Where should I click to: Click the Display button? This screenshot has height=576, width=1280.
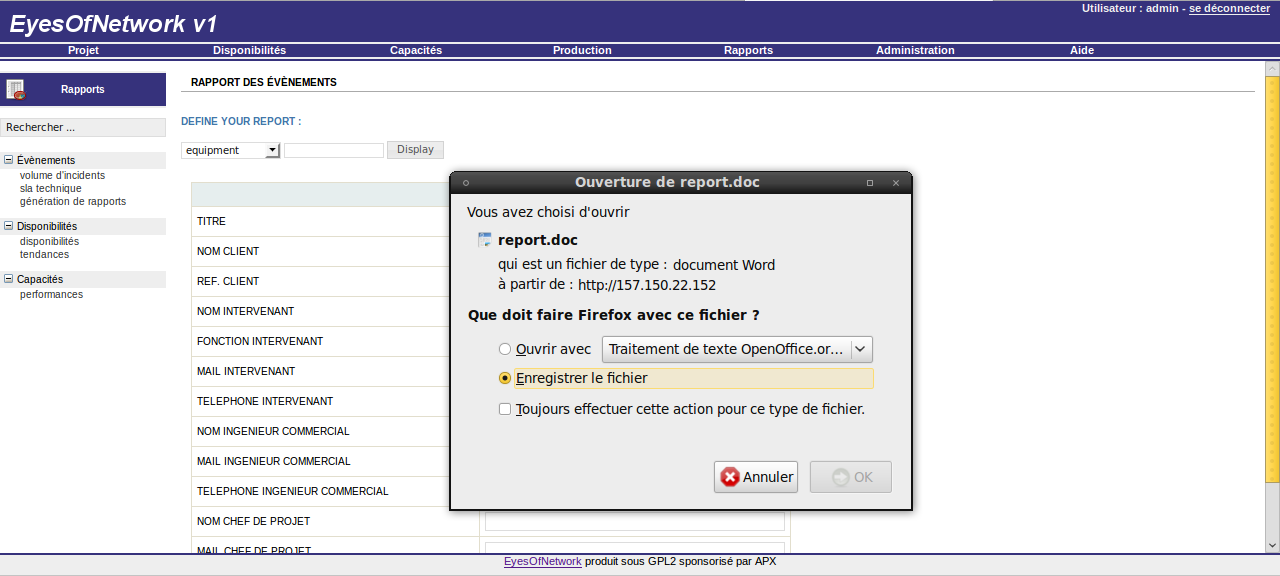coord(415,149)
